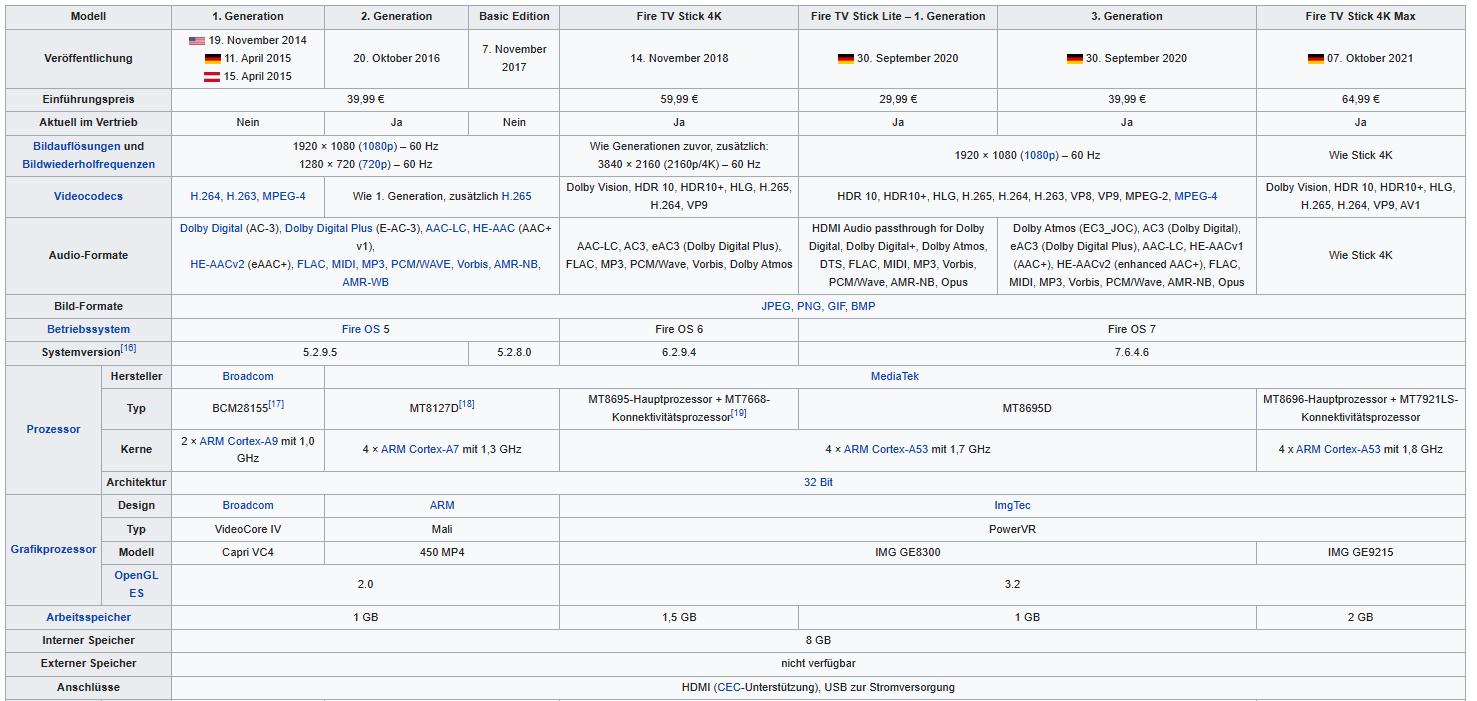Image resolution: width=1477 pixels, height=701 pixels.
Task: Open footnote [18] next to MT8127D
Action: (466, 405)
